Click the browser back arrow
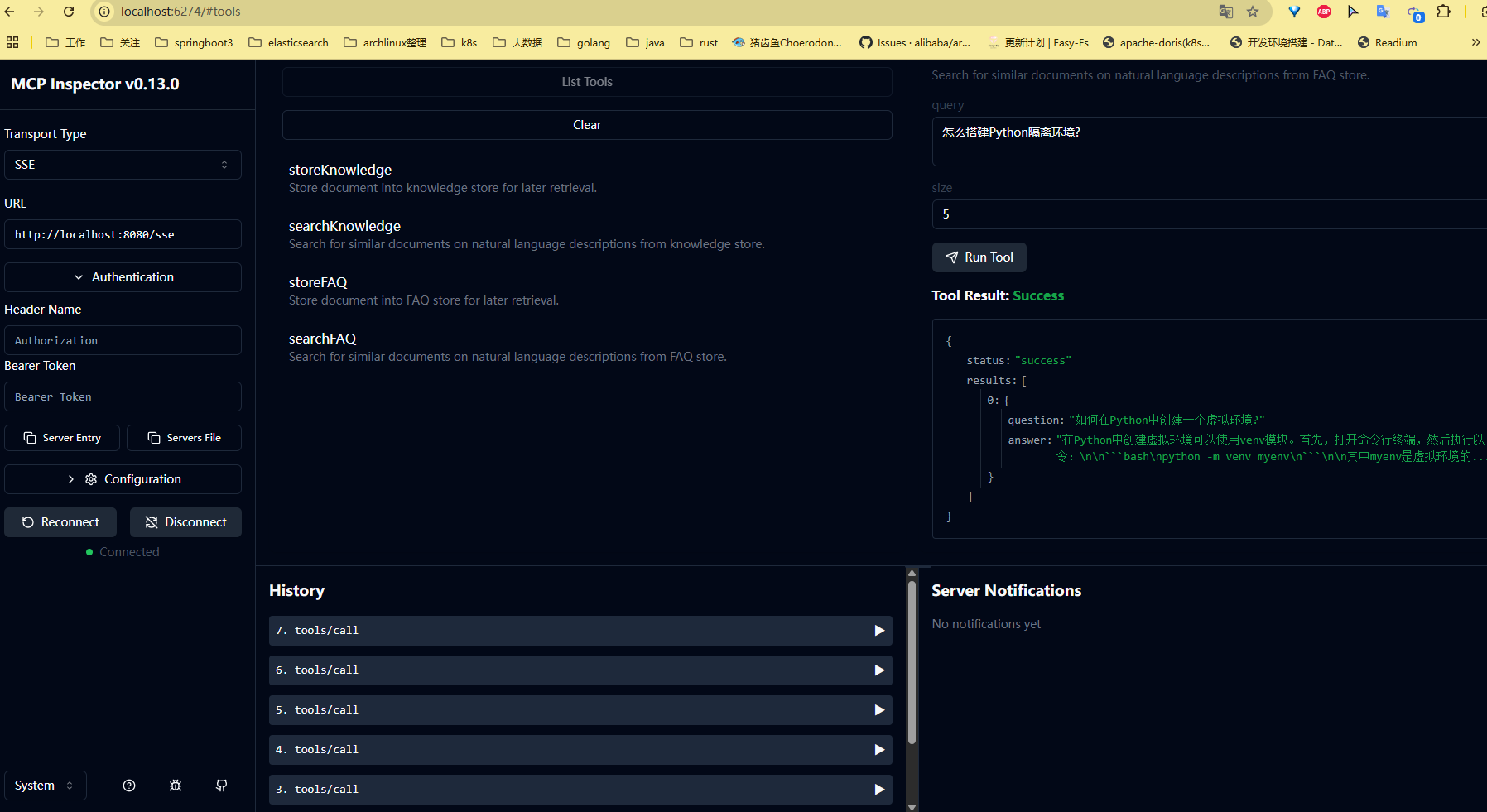 10,12
